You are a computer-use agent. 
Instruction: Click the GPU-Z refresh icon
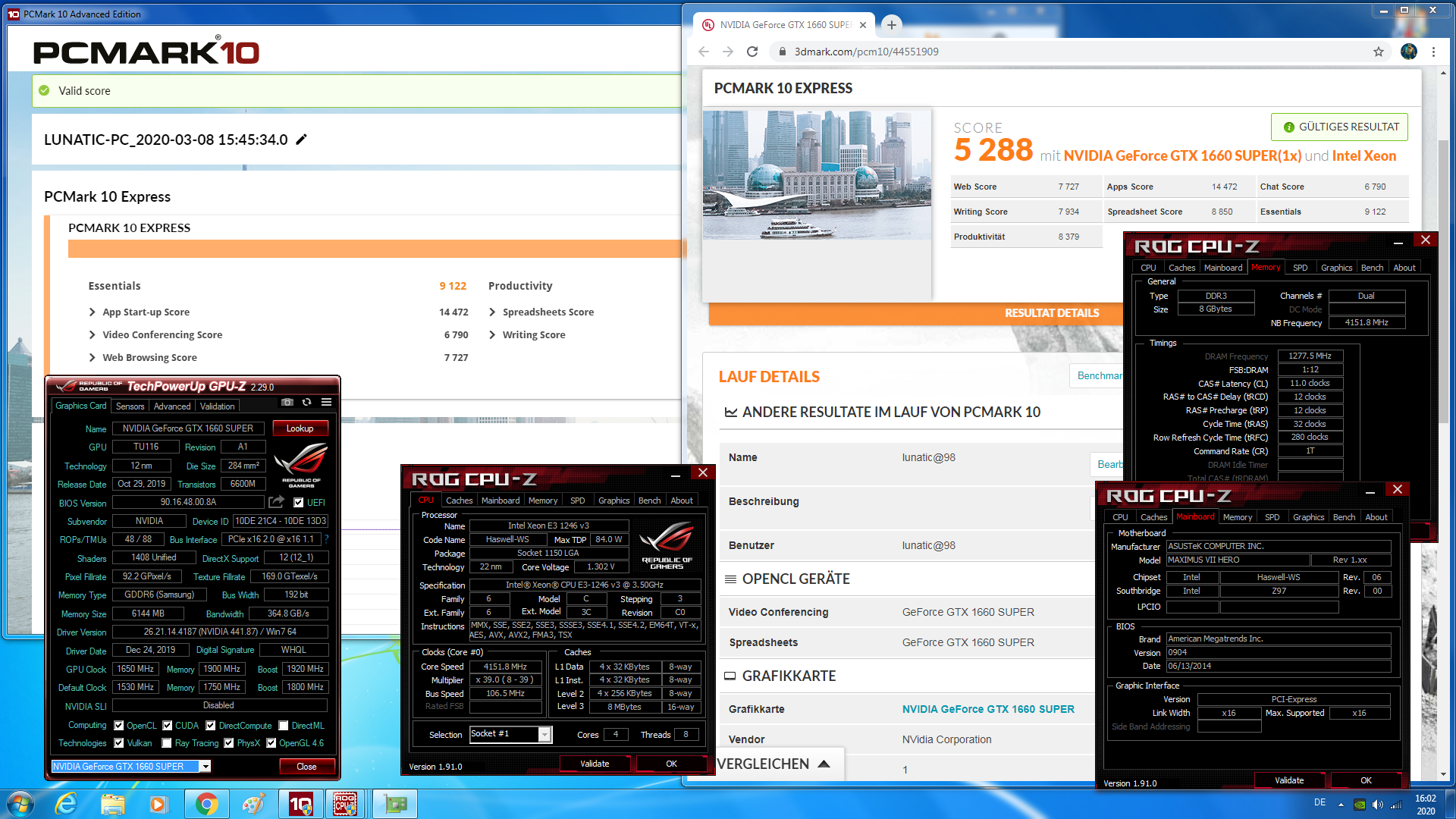(x=306, y=402)
